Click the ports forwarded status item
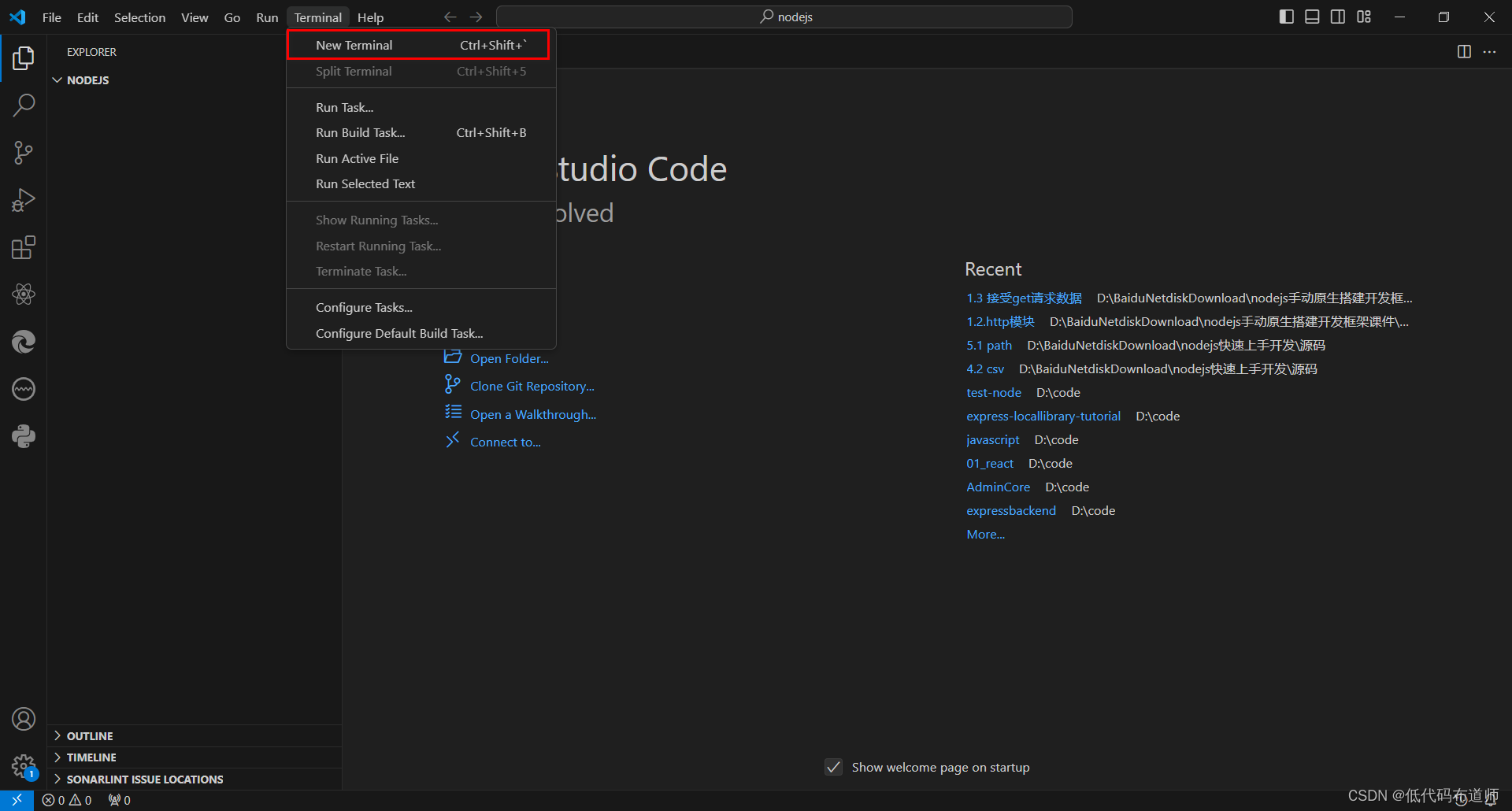 click(x=120, y=800)
